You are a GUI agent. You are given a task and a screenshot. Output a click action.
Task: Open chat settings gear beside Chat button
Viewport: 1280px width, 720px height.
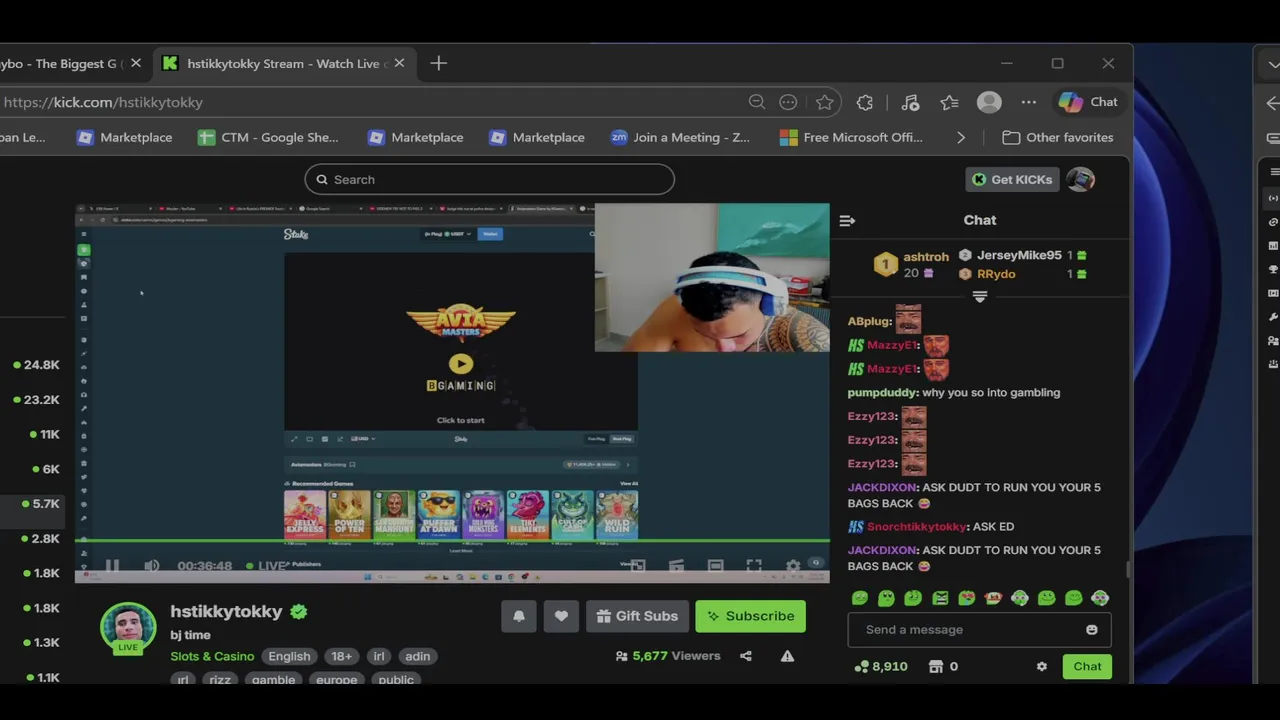(x=1041, y=667)
